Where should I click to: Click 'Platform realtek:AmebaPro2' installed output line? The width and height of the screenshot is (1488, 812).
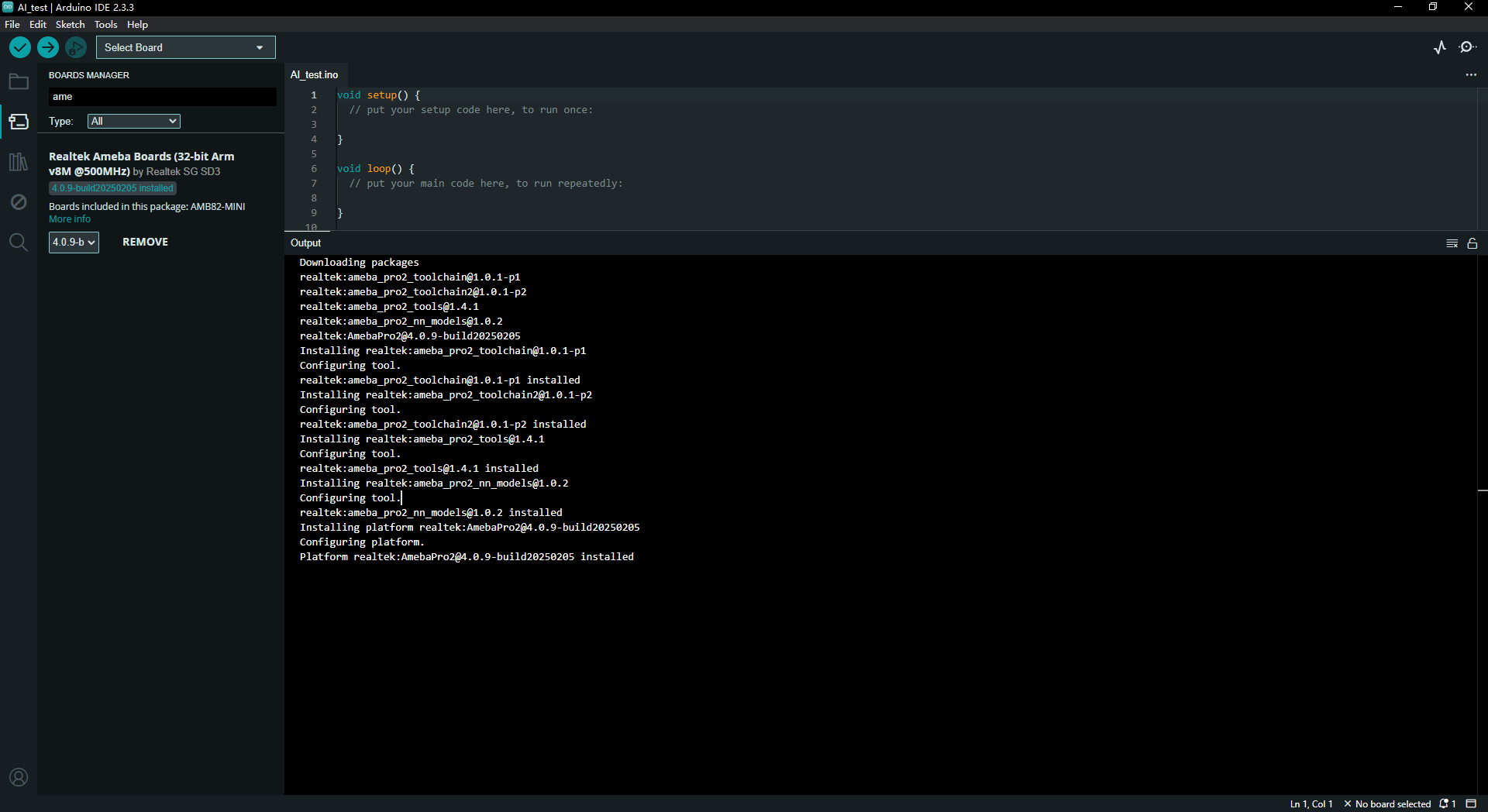tap(467, 557)
